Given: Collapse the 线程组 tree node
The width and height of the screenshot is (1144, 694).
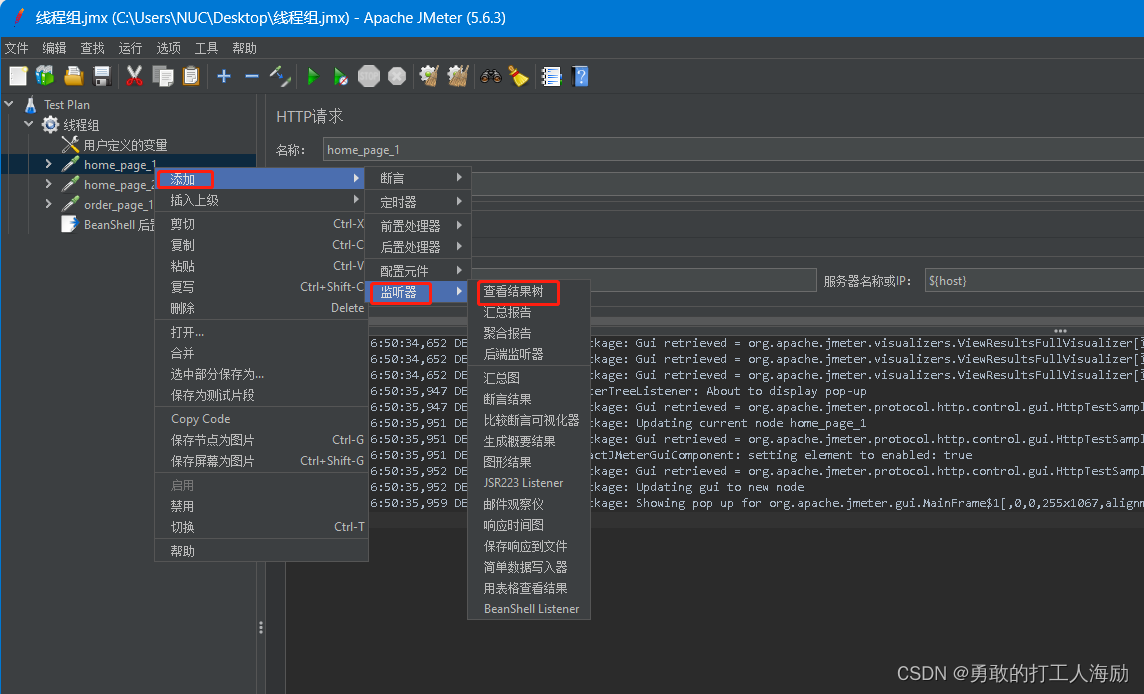Looking at the screenshot, I should coord(28,124).
